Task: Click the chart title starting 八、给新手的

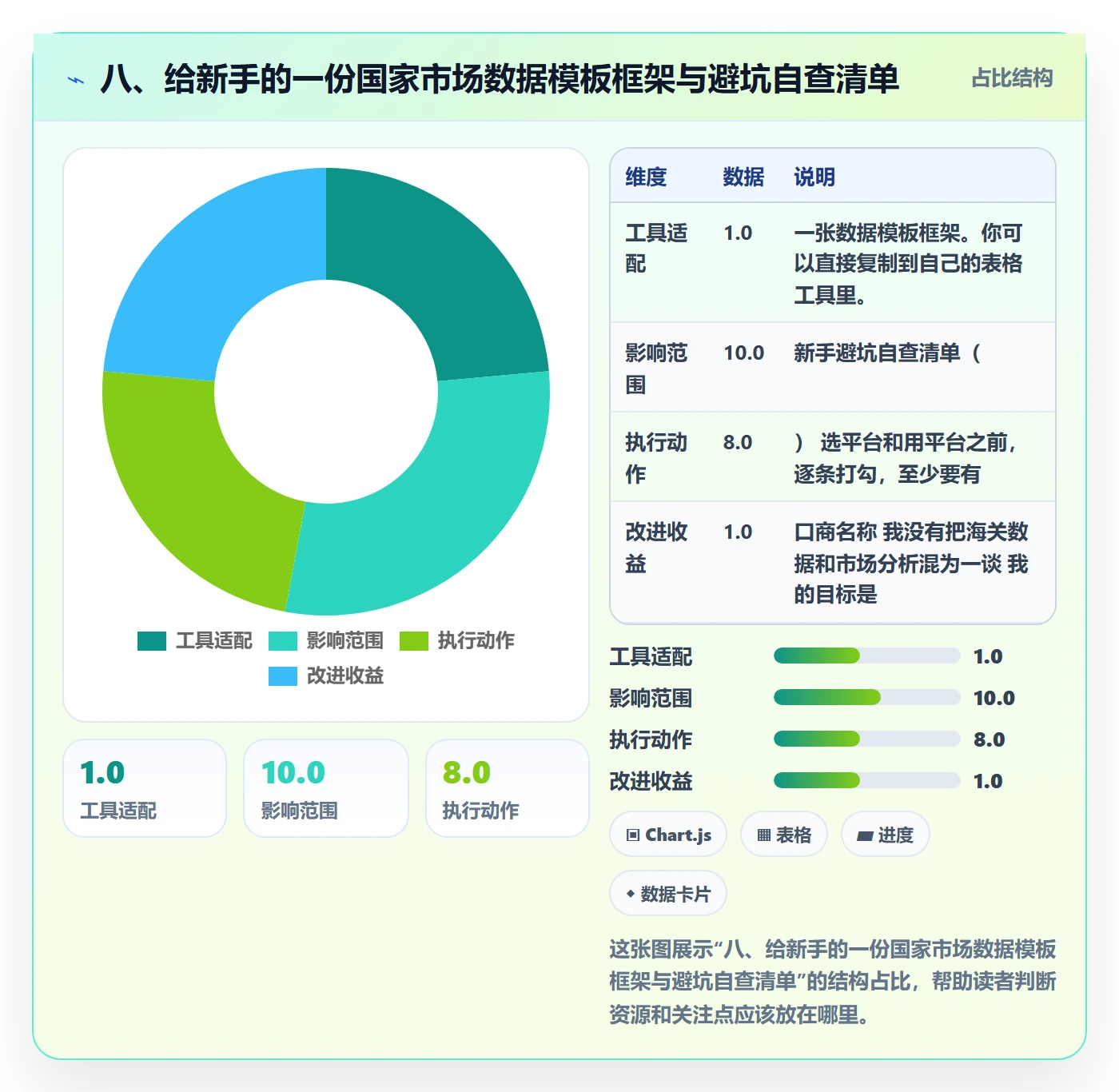Action: 500,79
